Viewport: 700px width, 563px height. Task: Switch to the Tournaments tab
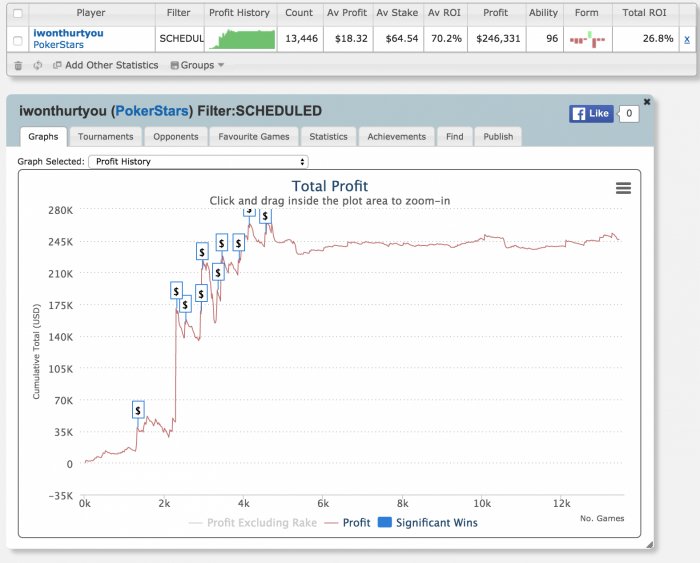[x=105, y=137]
